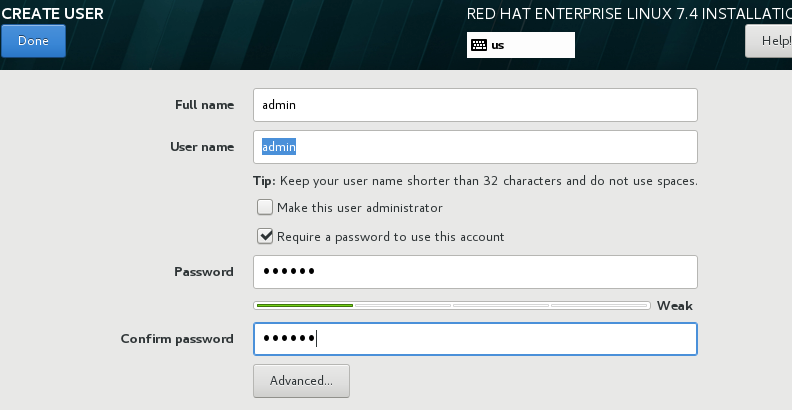
Task: Click the Weak strength label
Action: click(674, 305)
